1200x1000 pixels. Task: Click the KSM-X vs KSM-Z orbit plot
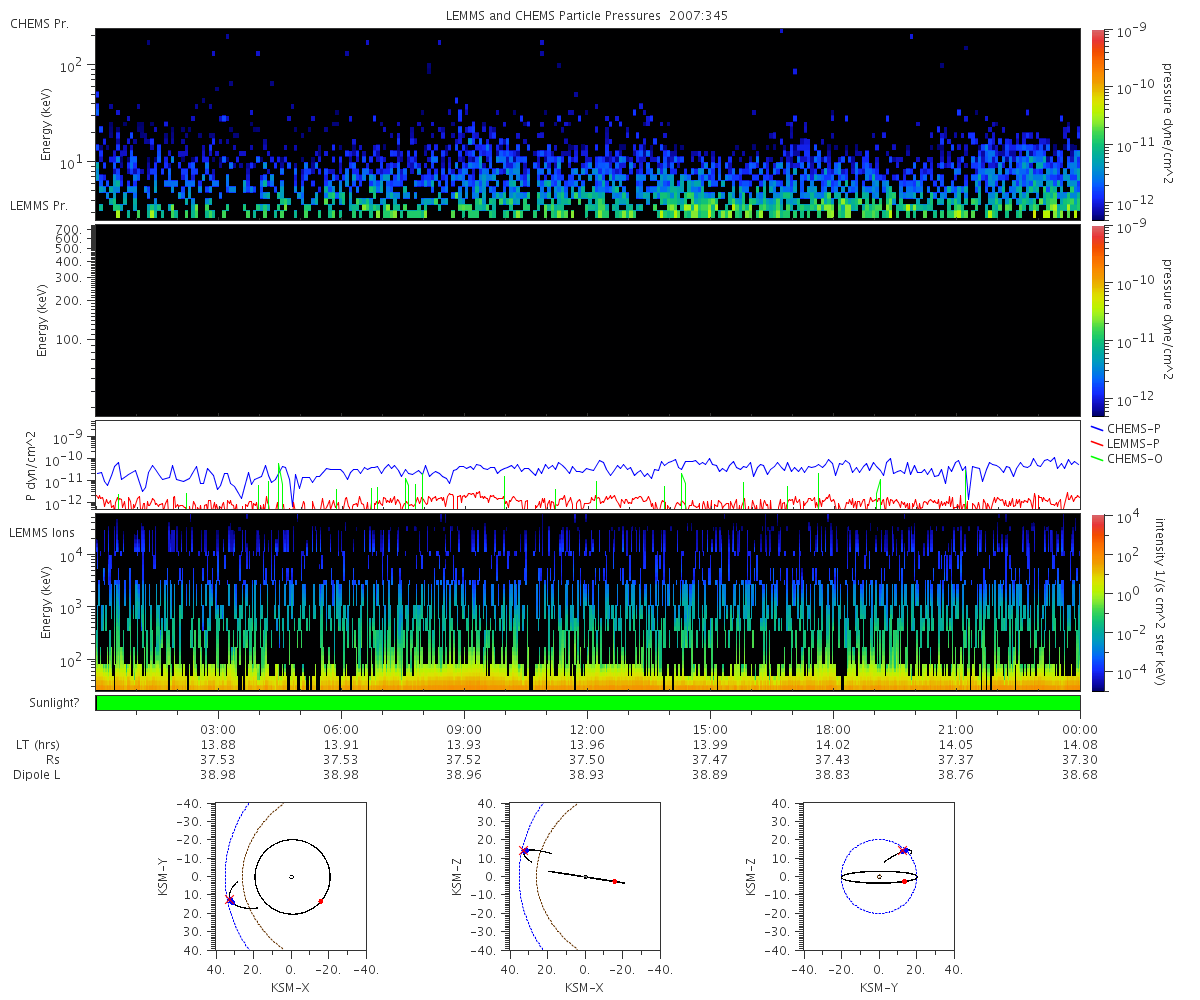tap(585, 877)
